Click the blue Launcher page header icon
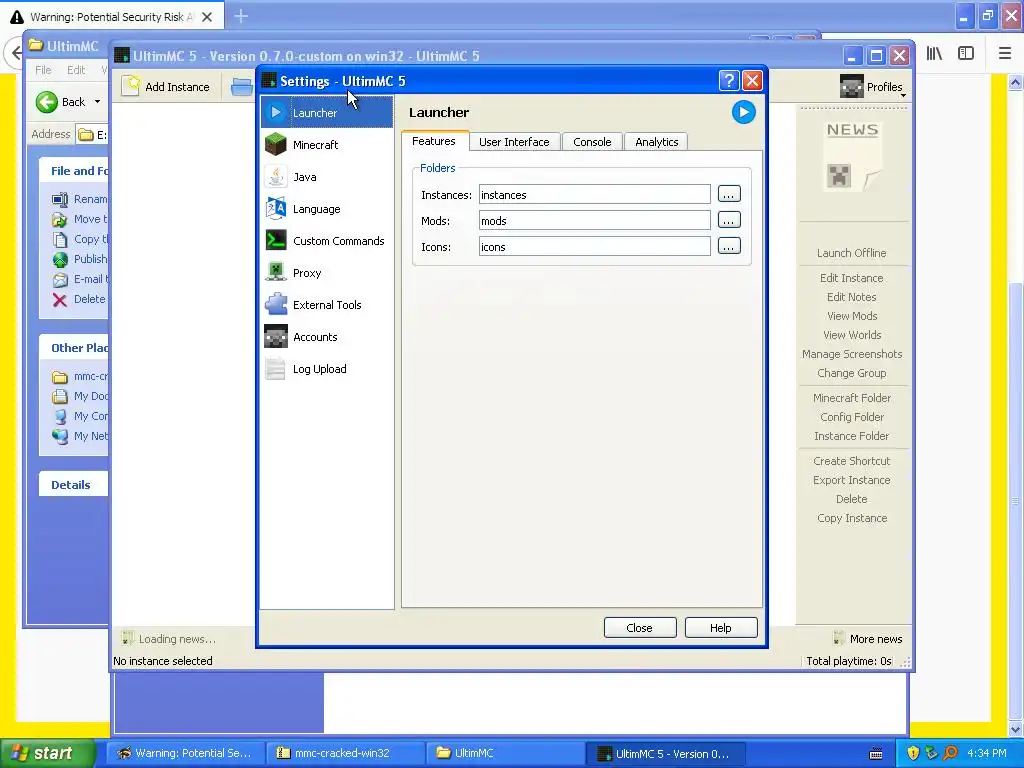Viewport: 1024px width, 768px height. pos(743,112)
